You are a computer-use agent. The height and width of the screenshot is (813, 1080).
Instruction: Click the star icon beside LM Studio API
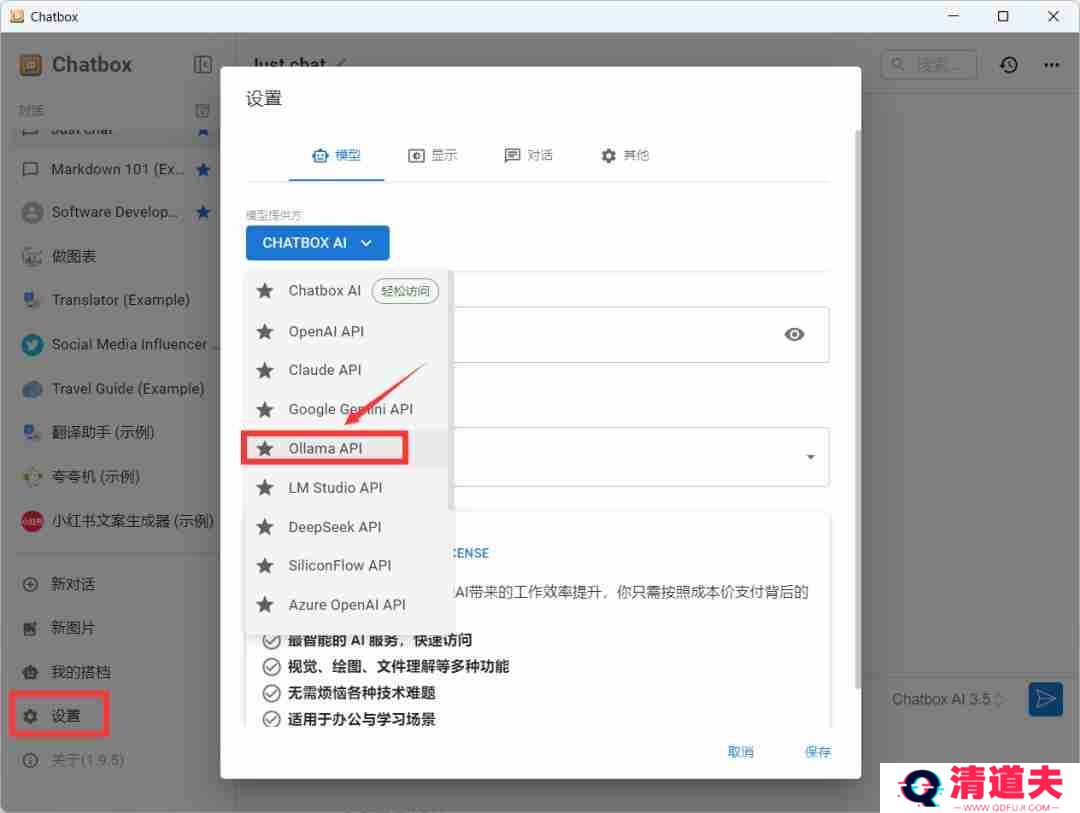click(x=265, y=488)
